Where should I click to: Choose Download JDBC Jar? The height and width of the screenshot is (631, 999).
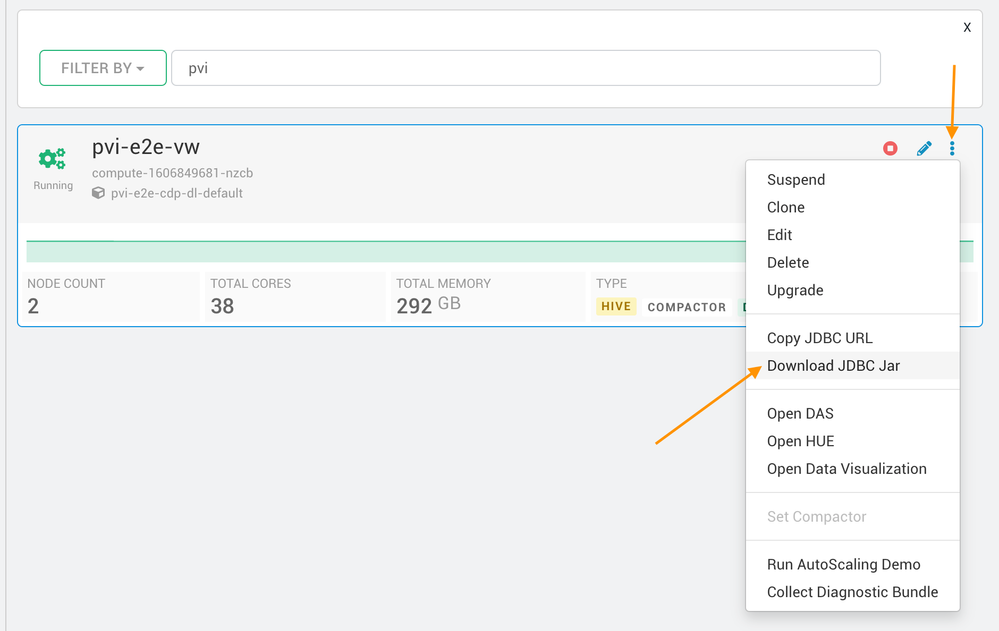(x=834, y=366)
